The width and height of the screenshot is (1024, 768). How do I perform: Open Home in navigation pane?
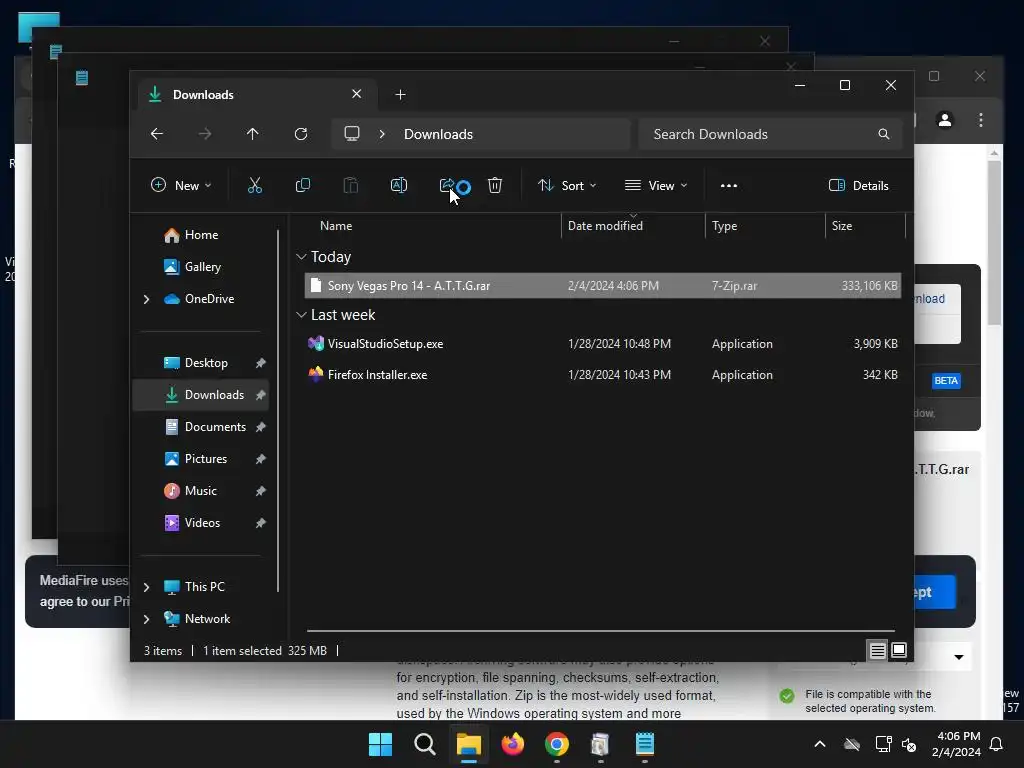click(x=201, y=235)
